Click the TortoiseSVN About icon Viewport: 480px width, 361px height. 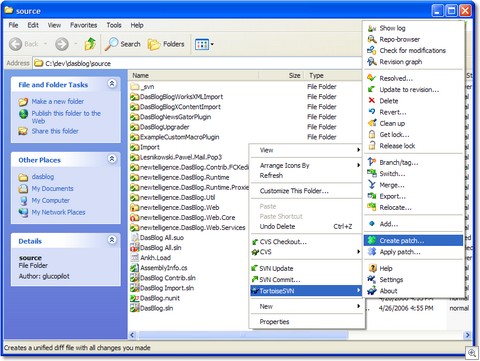pyautogui.click(x=372, y=291)
